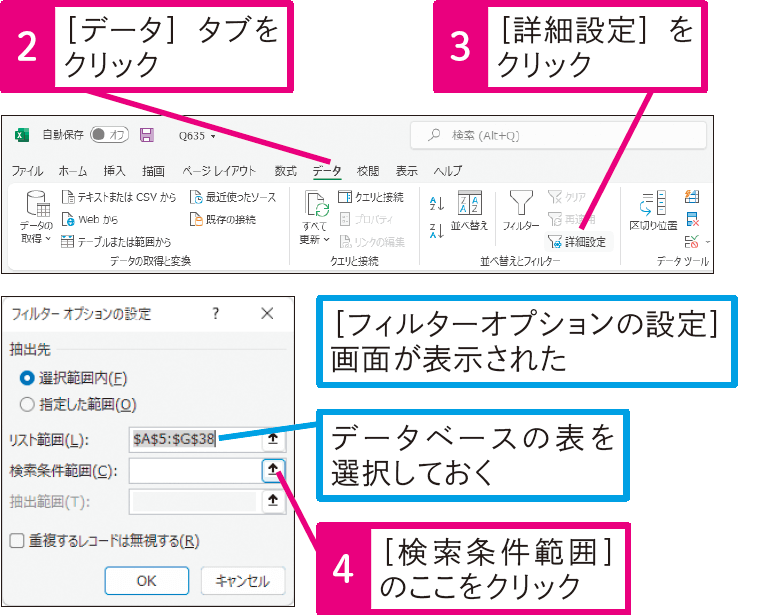783x615 pixels.
Task: Click the purple save disk icon
Action: pyautogui.click(x=147, y=135)
